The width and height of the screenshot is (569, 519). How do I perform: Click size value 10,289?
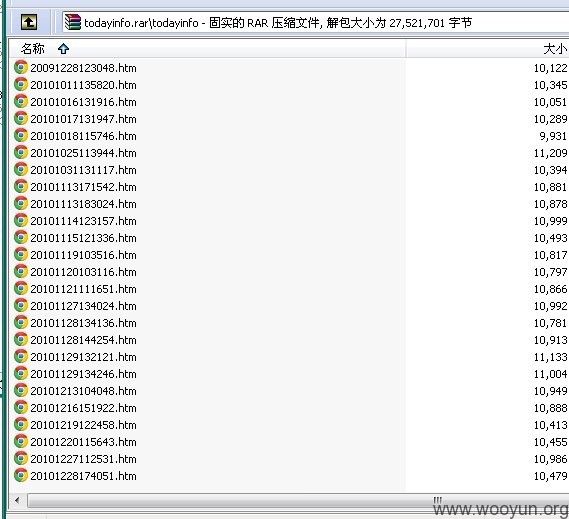550,119
